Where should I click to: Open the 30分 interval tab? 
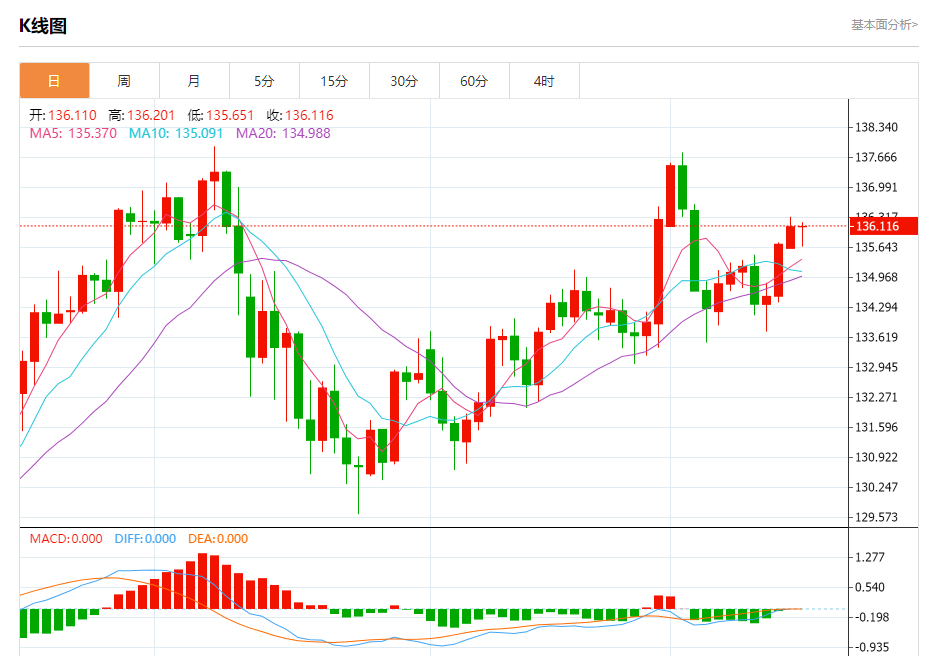[x=404, y=80]
